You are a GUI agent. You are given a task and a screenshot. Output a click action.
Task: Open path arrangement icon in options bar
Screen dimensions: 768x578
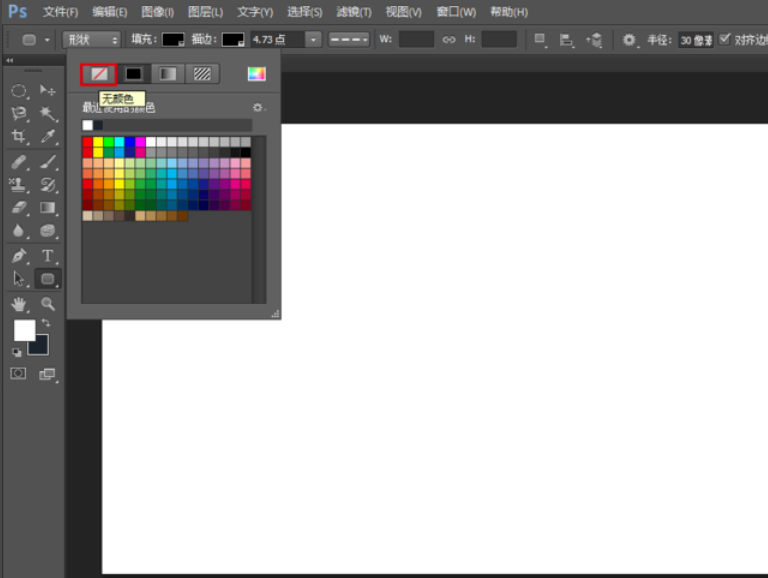(x=594, y=40)
